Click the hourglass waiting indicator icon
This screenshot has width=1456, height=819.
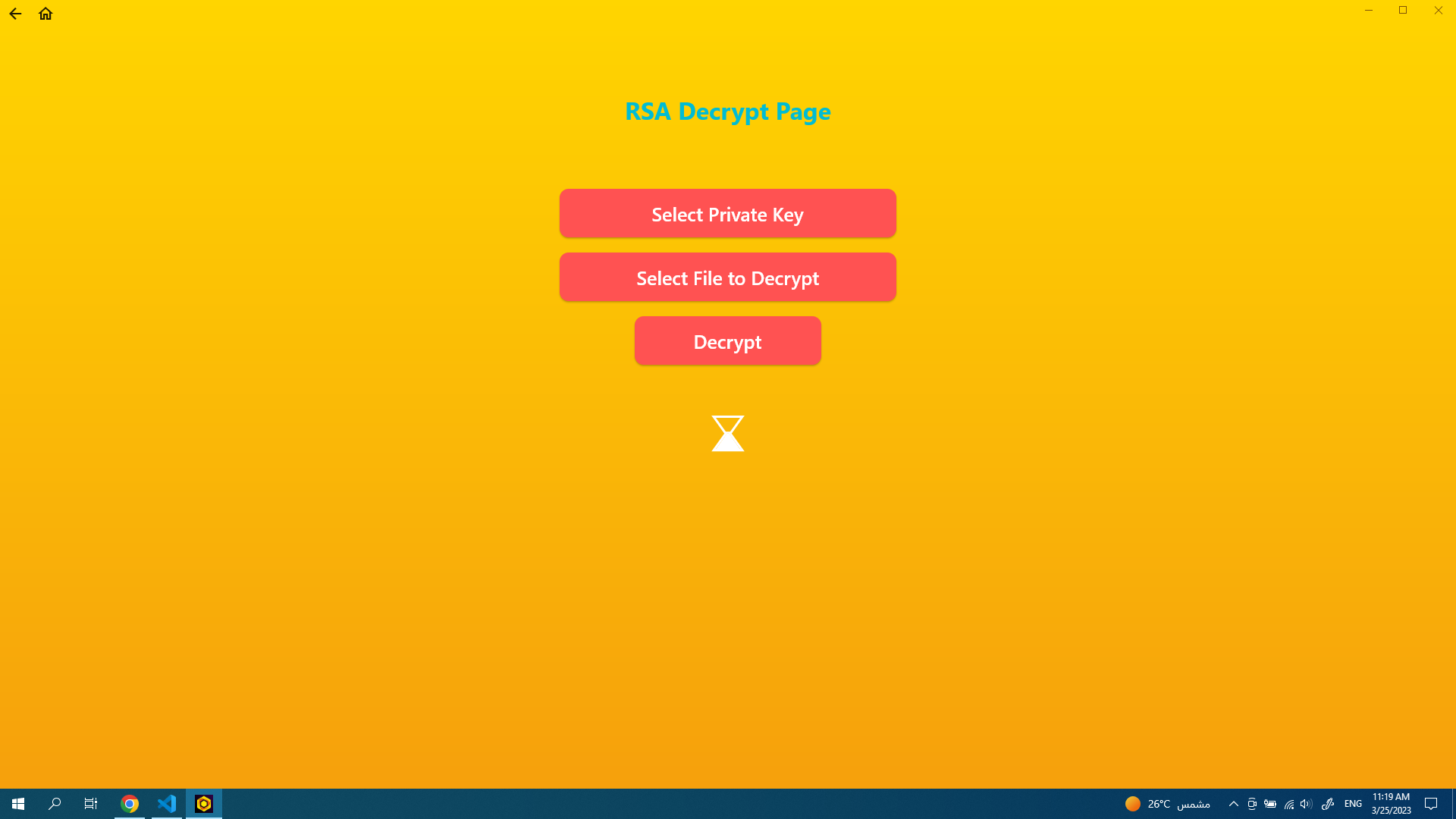[x=728, y=433]
